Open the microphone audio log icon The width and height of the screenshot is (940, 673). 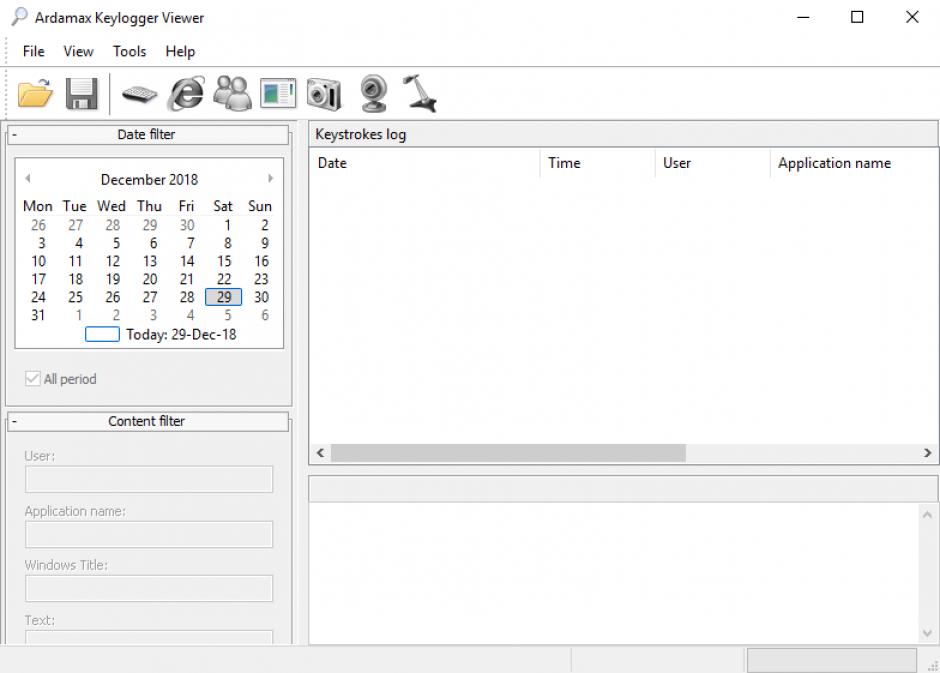420,94
